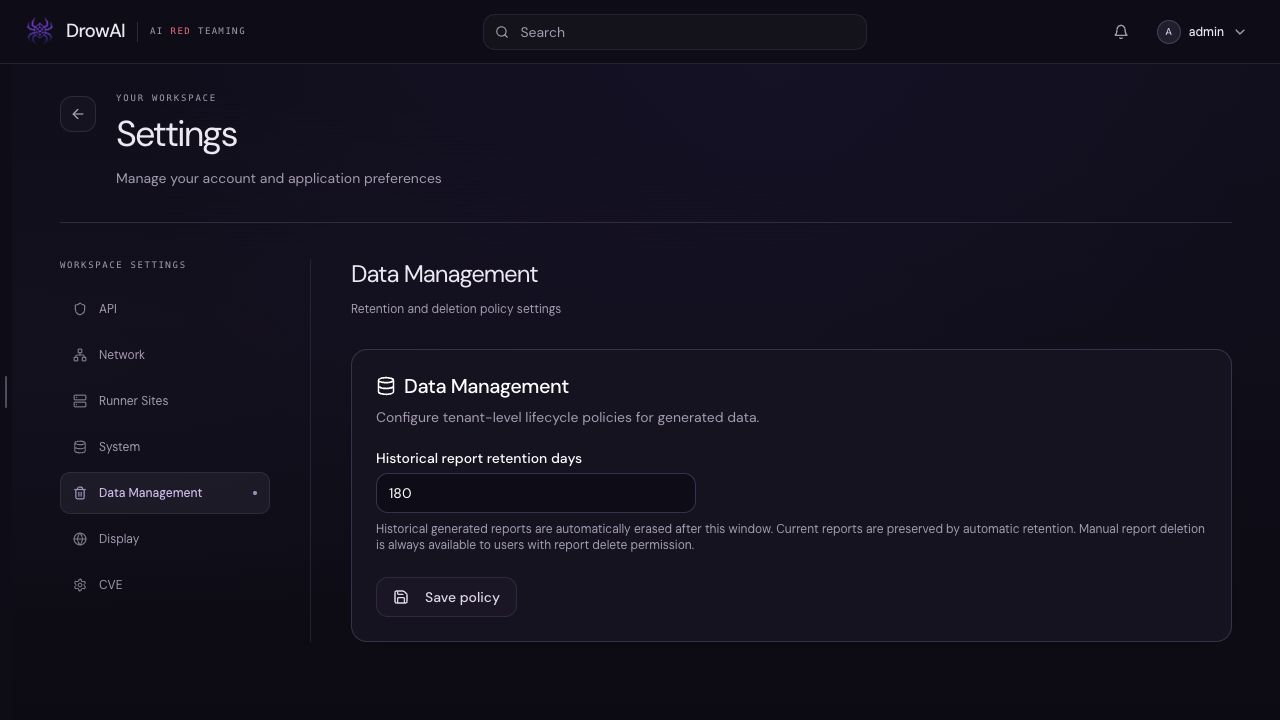Switch to Runner Sites settings
Screen dimensions: 1280x720
[165, 401]
